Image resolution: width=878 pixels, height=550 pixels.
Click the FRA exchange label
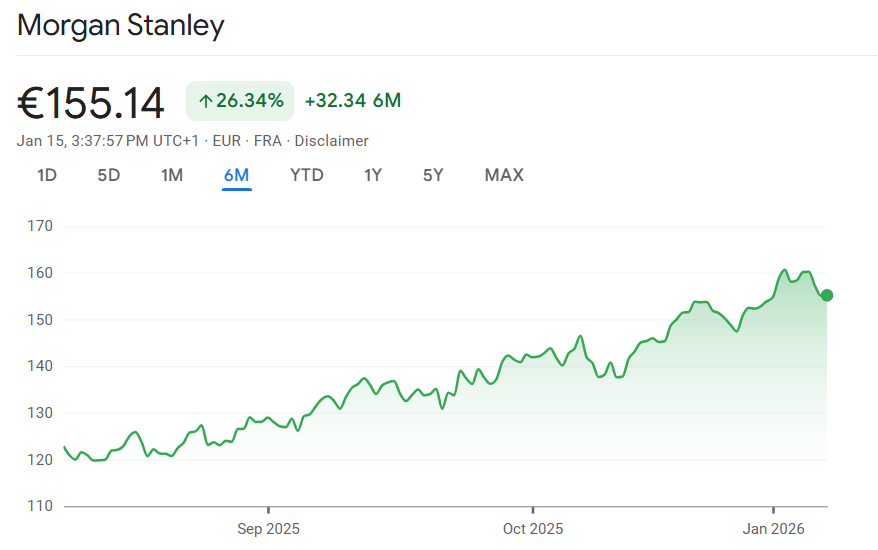coord(267,141)
